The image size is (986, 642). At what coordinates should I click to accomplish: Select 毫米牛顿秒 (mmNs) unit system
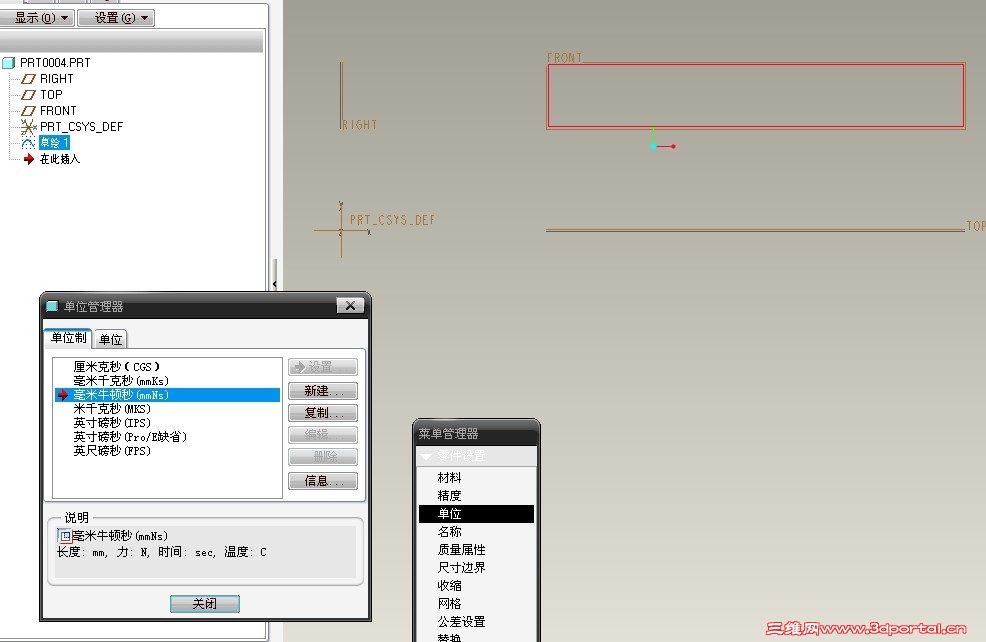pyautogui.click(x=167, y=395)
